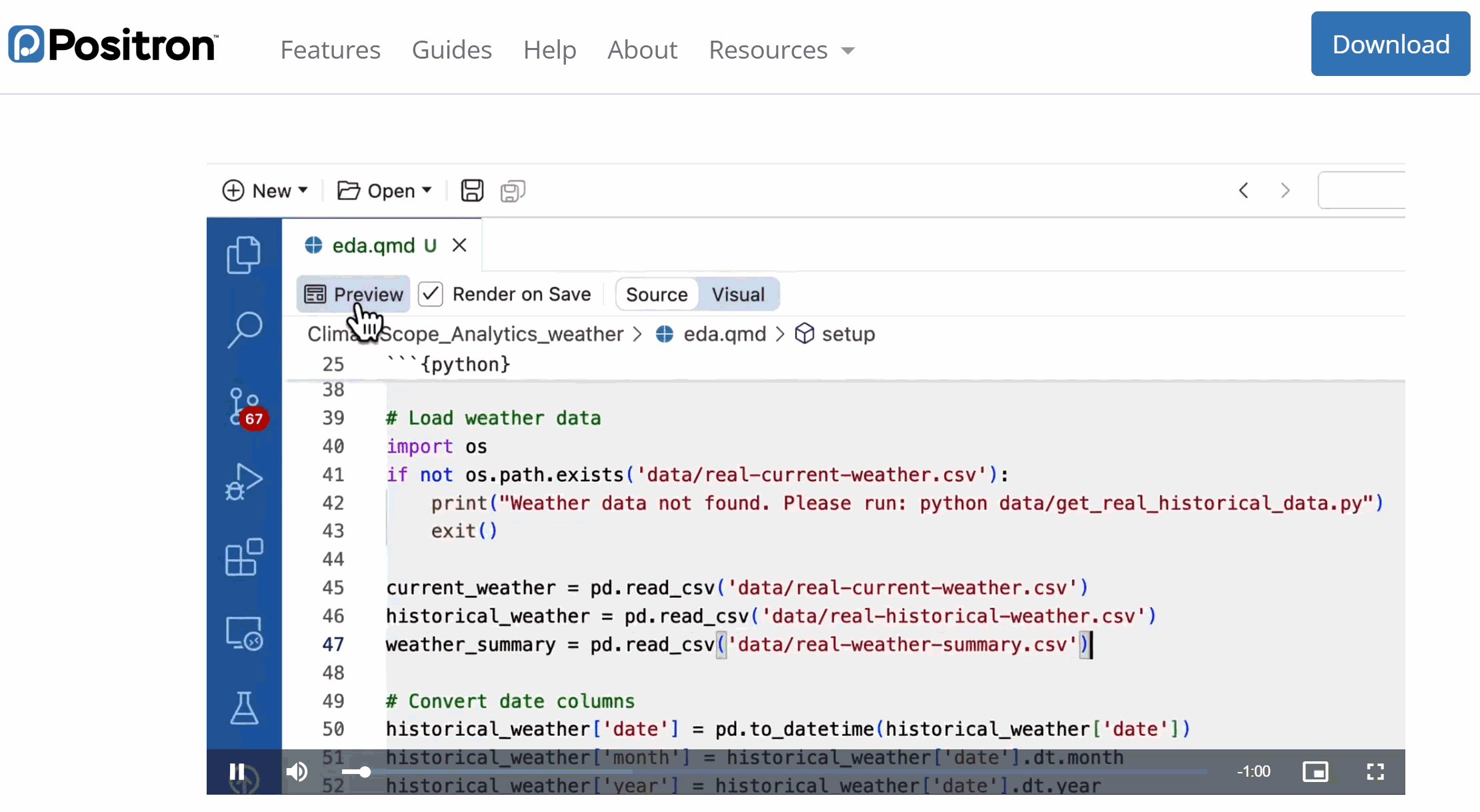Open the Run and Debug icon
This screenshot has height=812, width=1480.
[244, 481]
